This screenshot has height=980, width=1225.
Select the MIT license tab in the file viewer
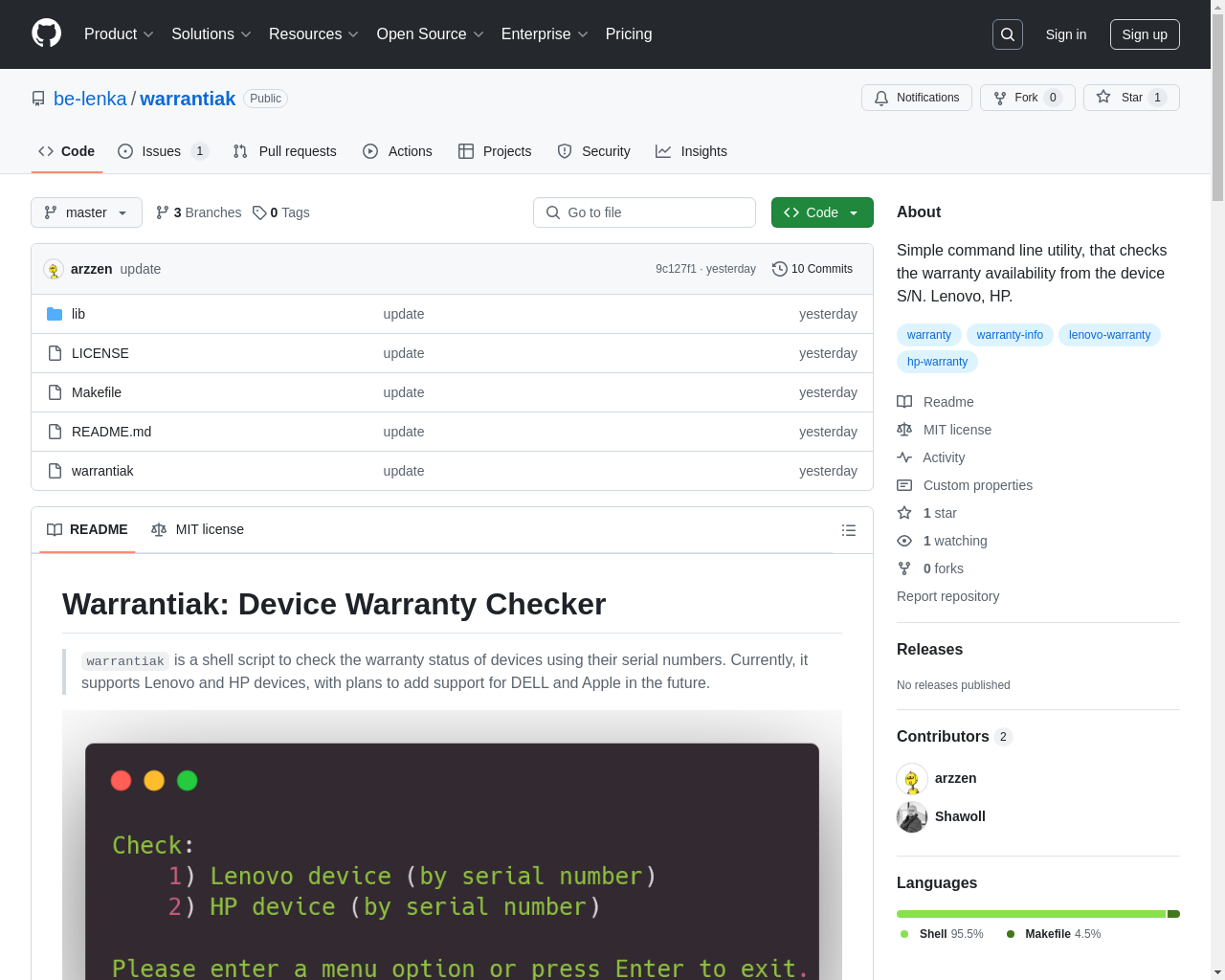[x=197, y=529]
